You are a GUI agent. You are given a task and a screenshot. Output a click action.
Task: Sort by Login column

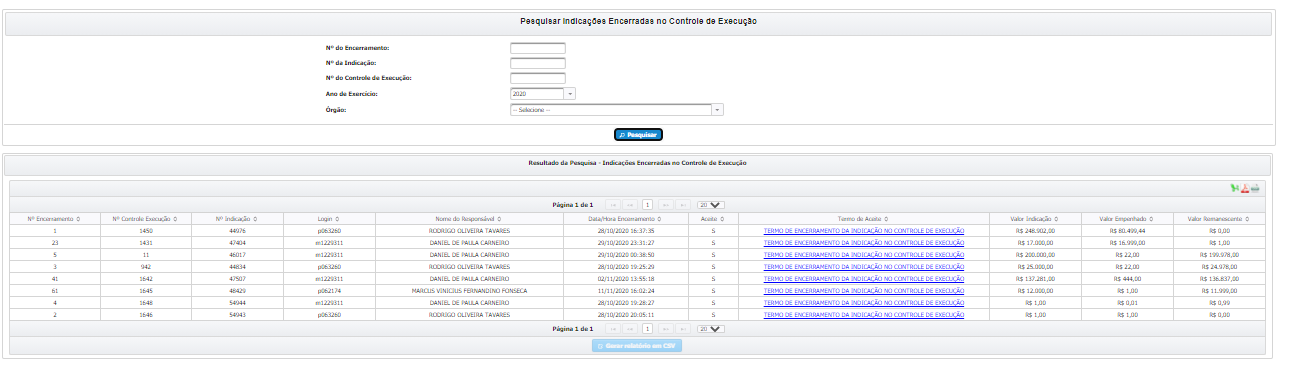point(330,218)
